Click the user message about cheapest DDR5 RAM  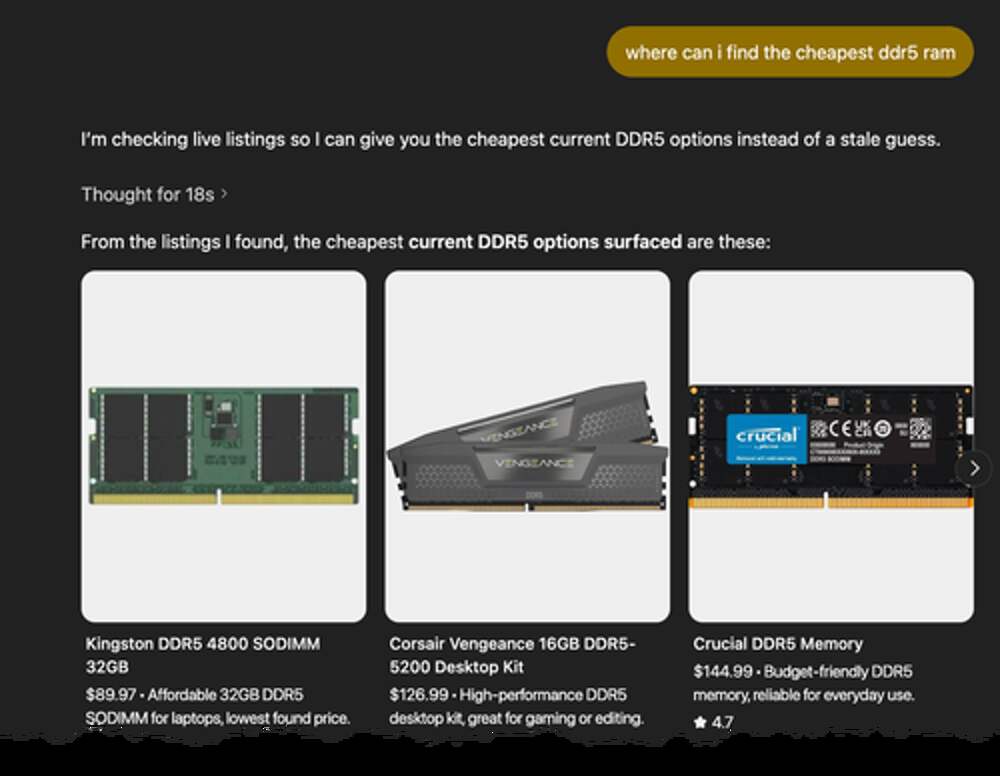[790, 52]
